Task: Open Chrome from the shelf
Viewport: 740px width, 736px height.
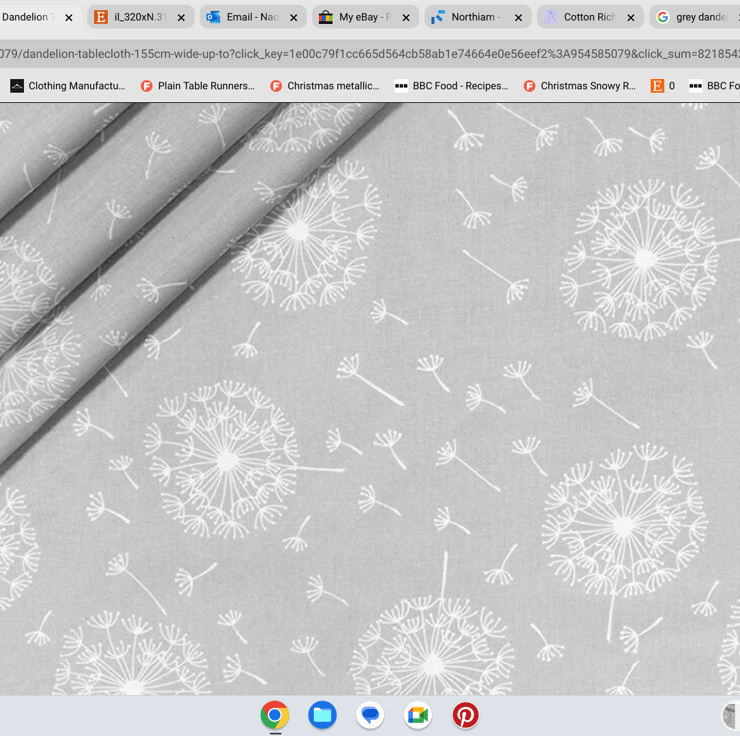Action: (275, 715)
